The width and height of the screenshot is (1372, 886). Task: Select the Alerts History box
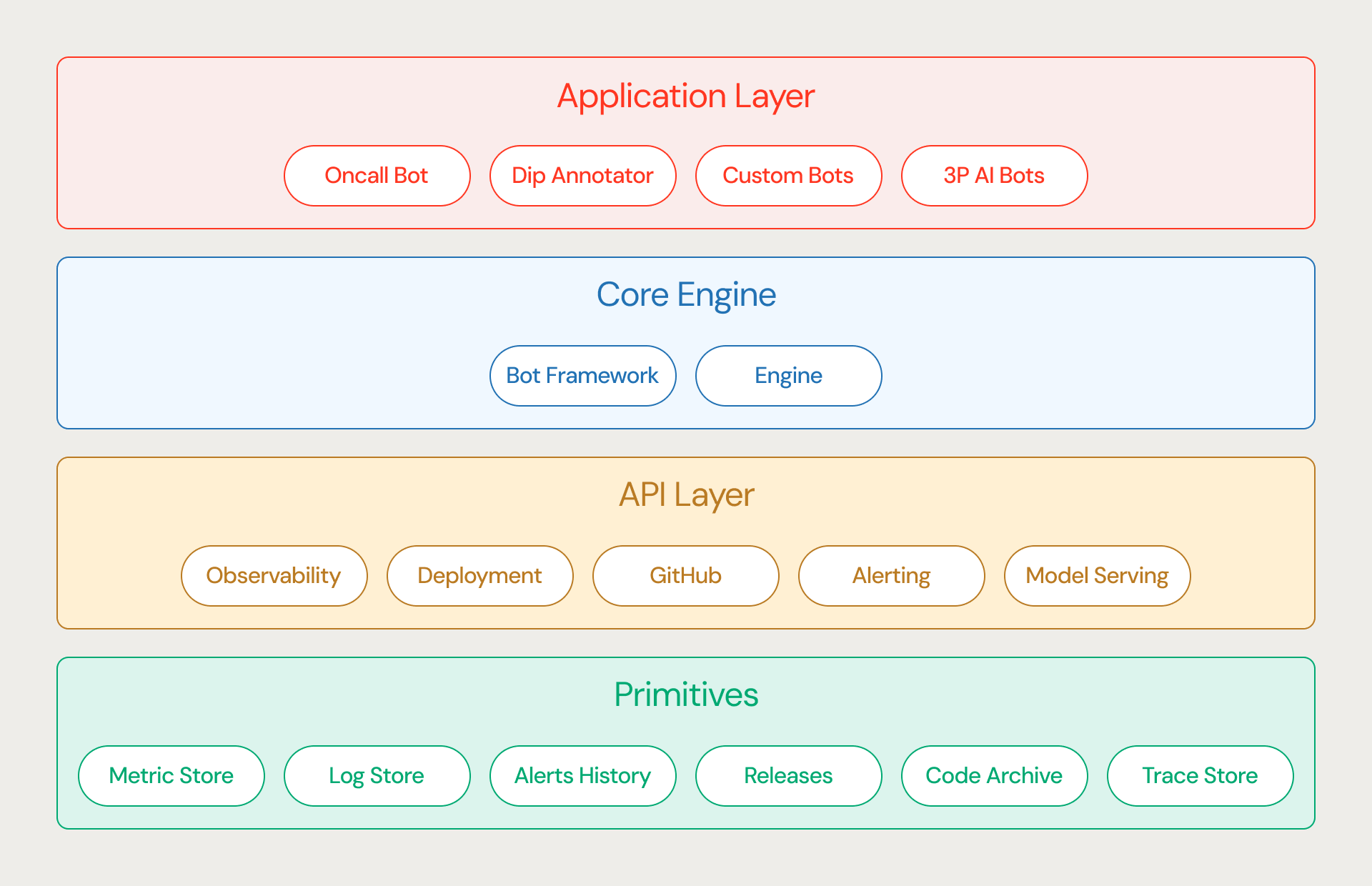pos(582,776)
